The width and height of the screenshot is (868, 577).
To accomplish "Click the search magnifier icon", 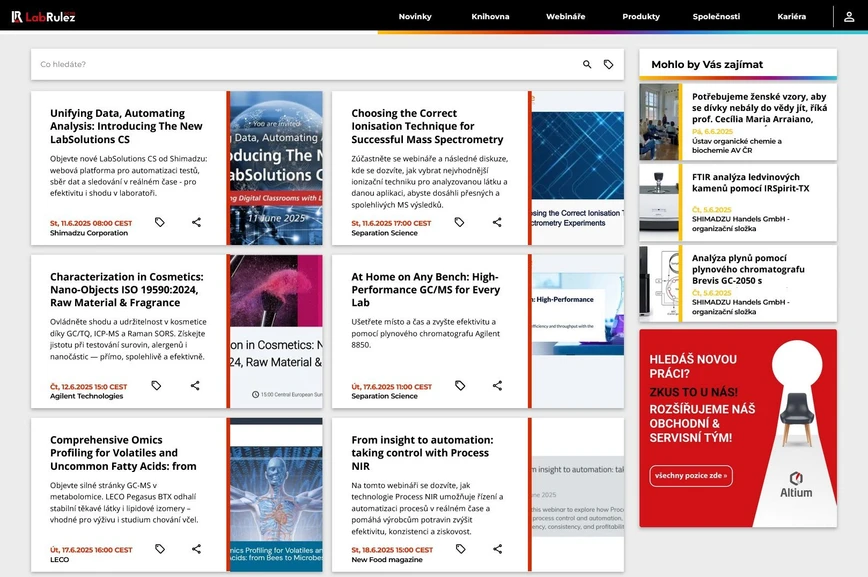I will 587,63.
